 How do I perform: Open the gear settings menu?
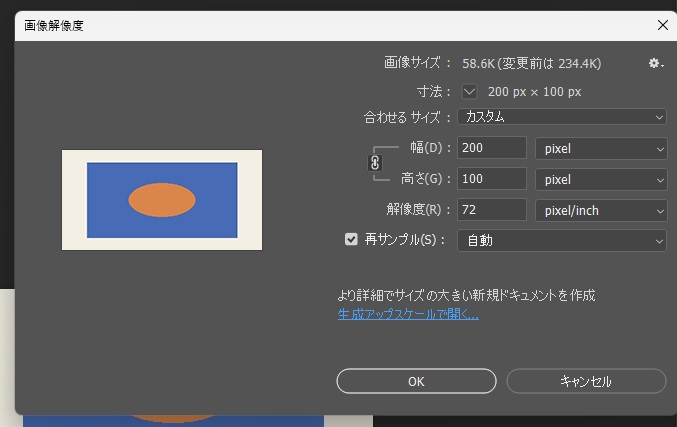click(656, 63)
